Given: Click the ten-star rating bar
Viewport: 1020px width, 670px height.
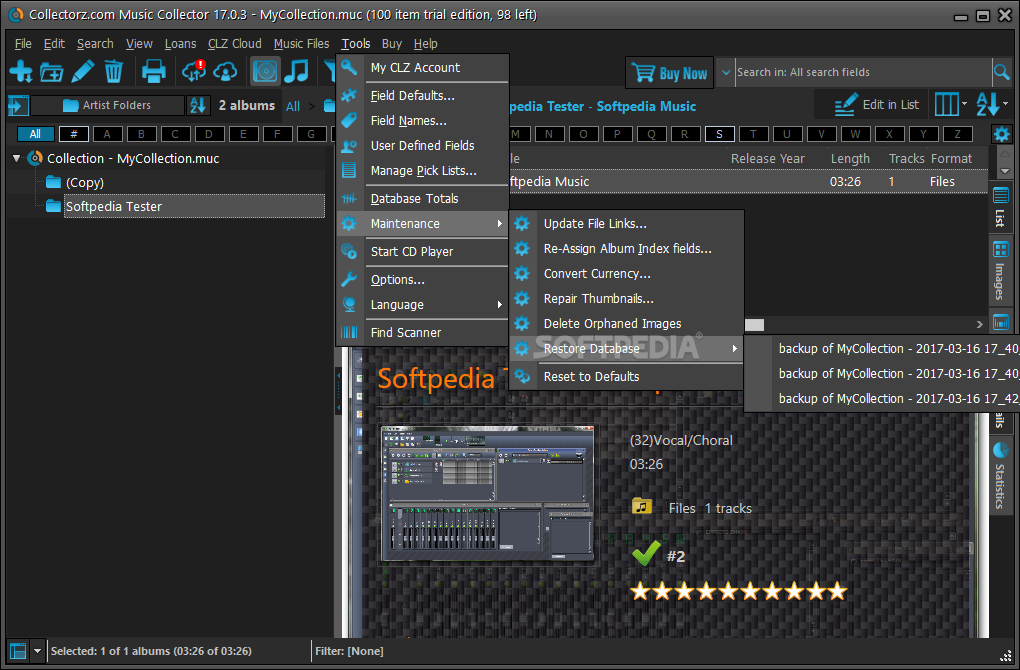Looking at the screenshot, I should [738, 591].
